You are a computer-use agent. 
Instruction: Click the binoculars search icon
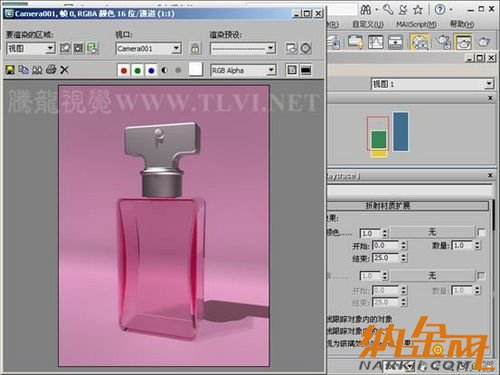coord(366,10)
